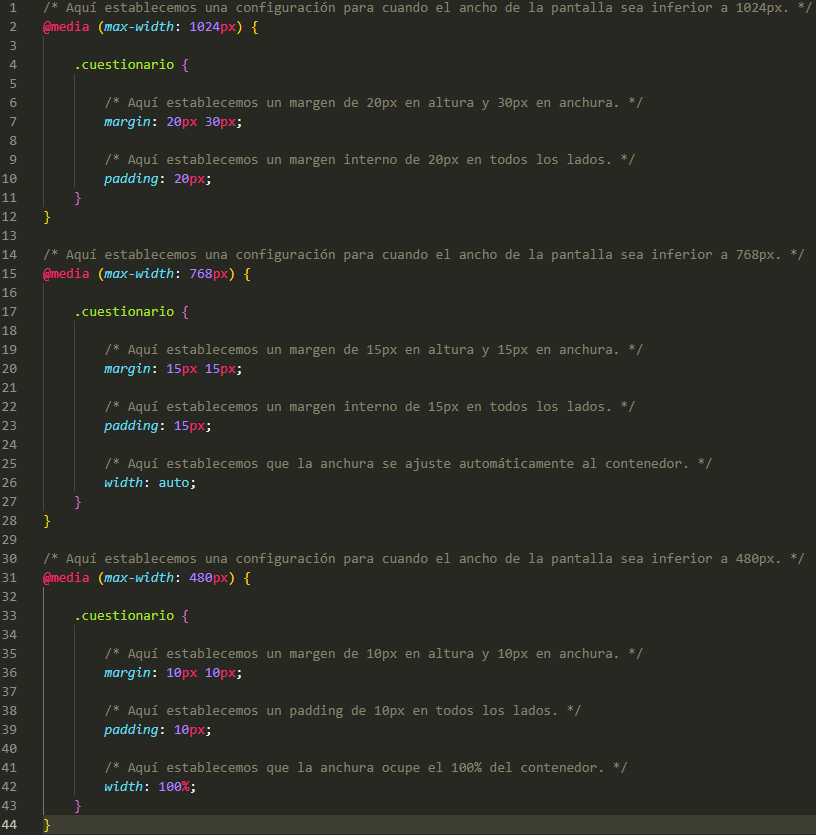816x835 pixels.
Task: Click the max-width keyword on line 2
Action: [139, 27]
